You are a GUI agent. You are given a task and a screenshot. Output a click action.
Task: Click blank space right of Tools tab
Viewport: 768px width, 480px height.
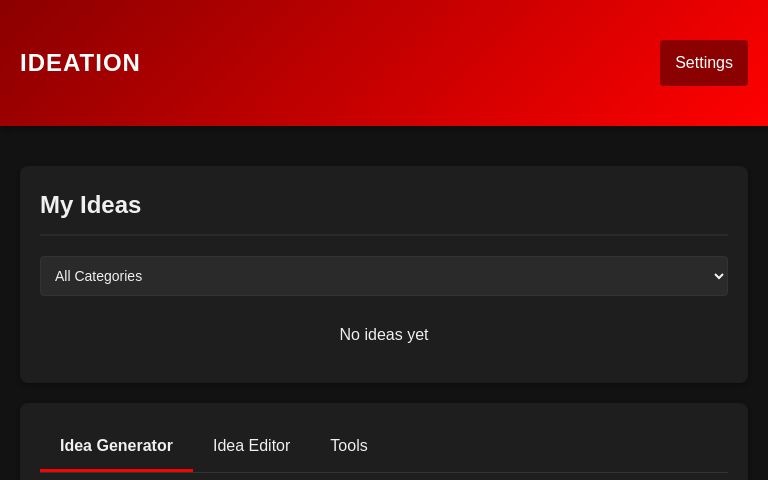pyautogui.click(x=550, y=446)
